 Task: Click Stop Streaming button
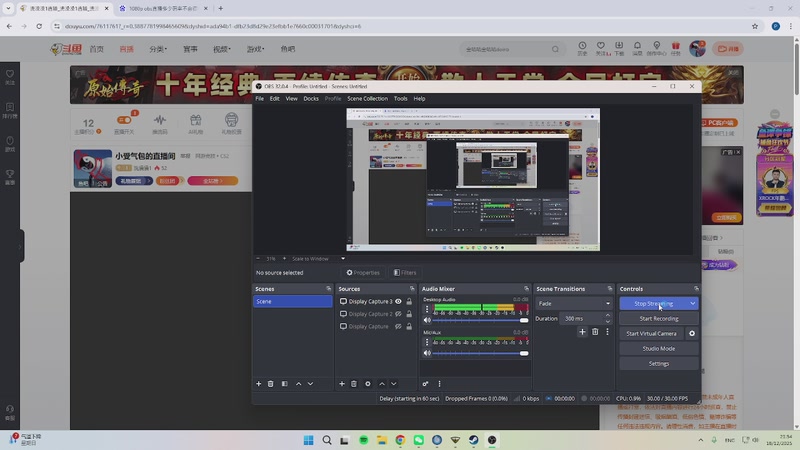pyautogui.click(x=653, y=304)
